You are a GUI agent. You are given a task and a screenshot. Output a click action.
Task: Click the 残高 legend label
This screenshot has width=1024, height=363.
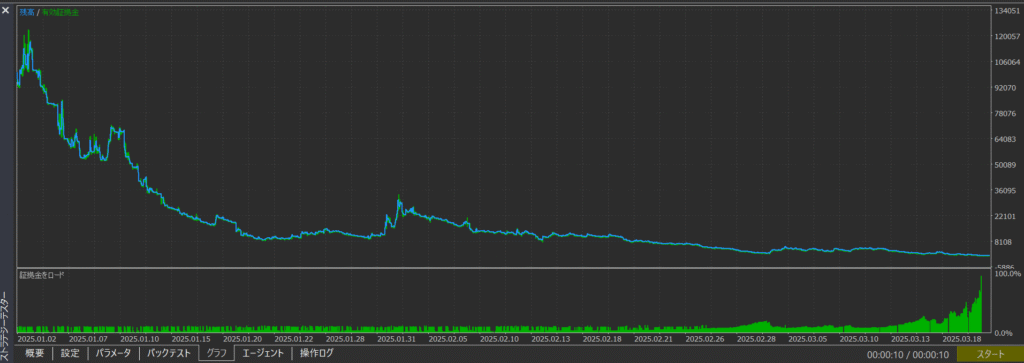pos(26,12)
